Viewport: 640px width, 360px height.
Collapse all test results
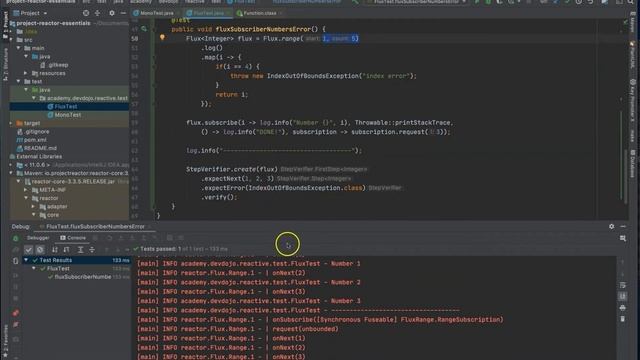(92, 249)
